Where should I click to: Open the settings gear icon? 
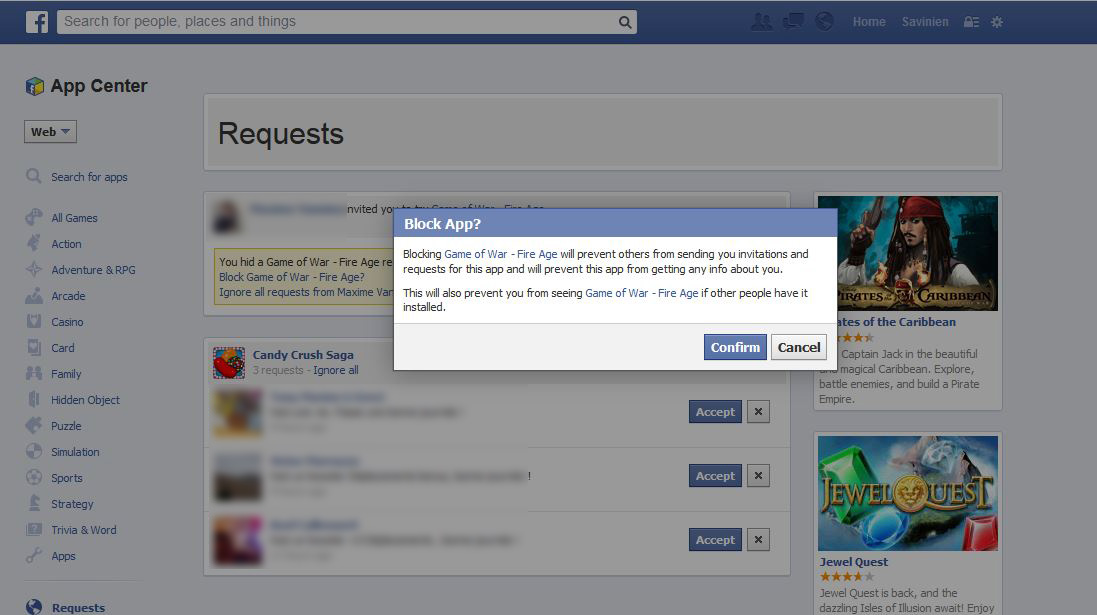pos(997,22)
